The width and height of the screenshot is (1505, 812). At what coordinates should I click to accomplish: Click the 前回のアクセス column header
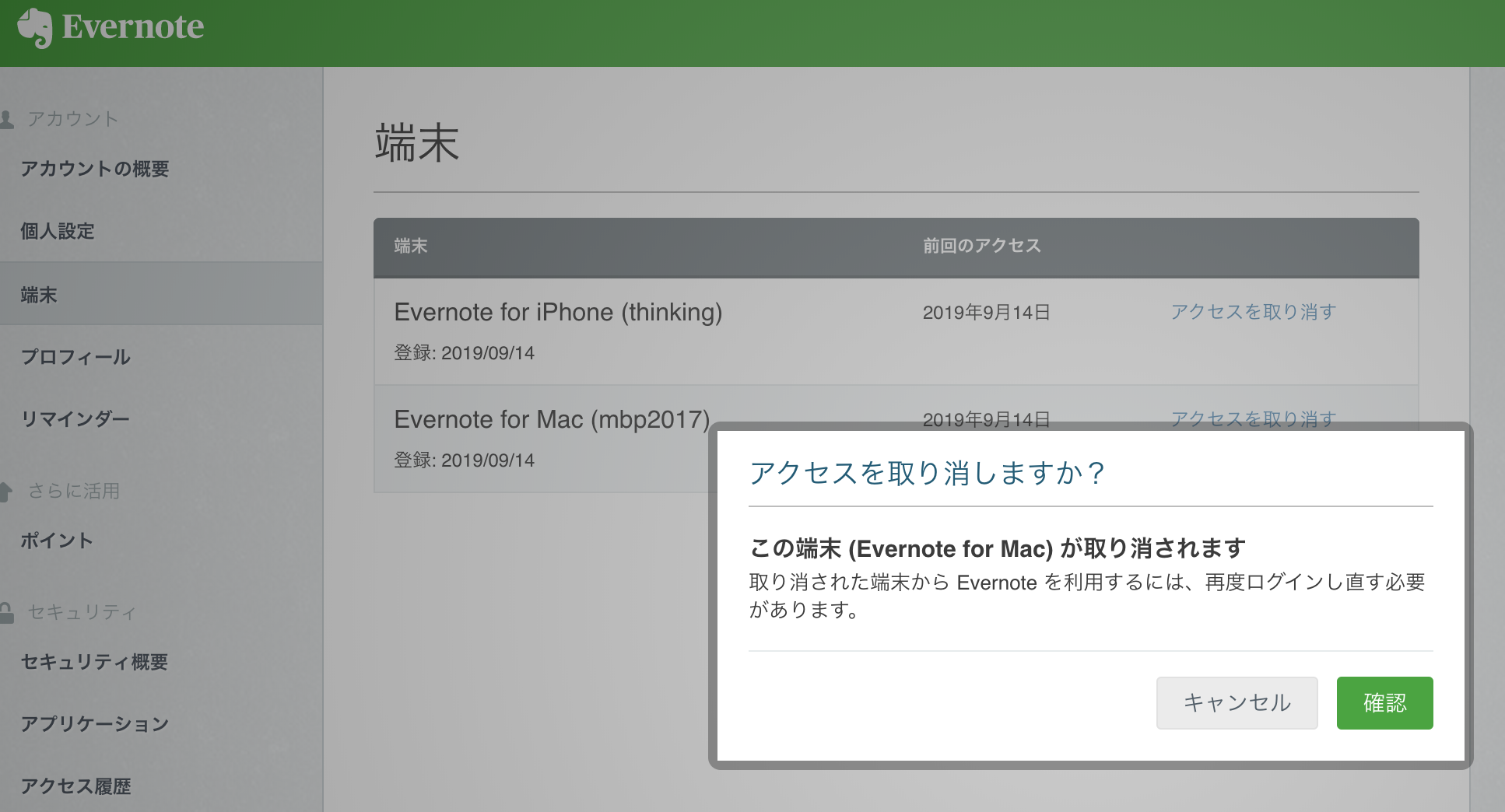[982, 246]
